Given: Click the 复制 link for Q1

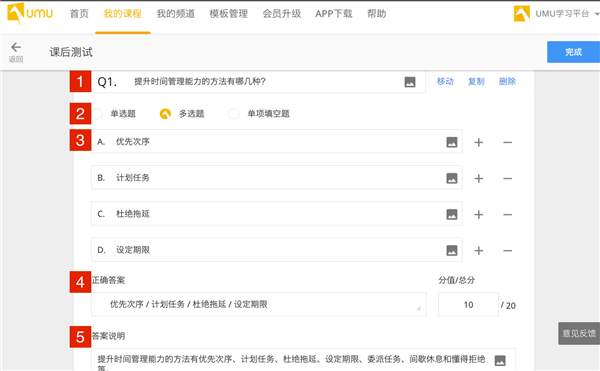Looking at the screenshot, I should [476, 81].
